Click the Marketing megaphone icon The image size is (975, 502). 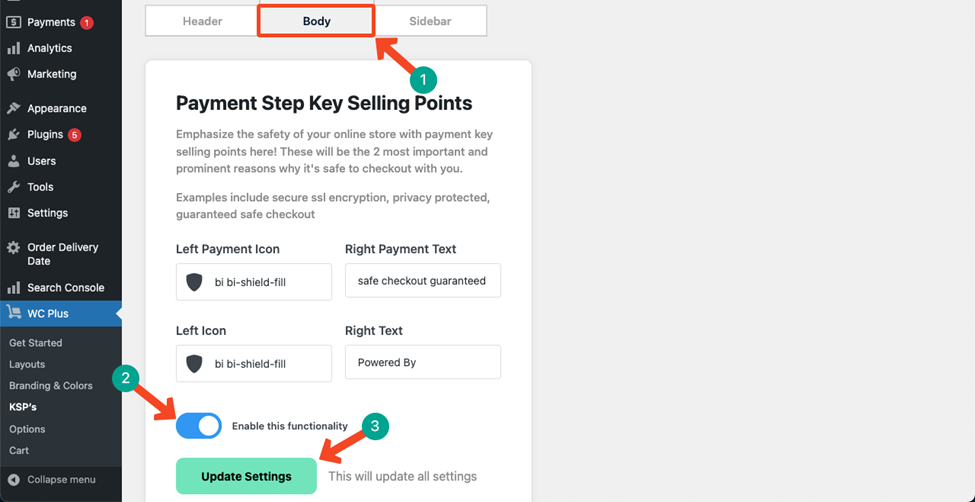[x=14, y=74]
